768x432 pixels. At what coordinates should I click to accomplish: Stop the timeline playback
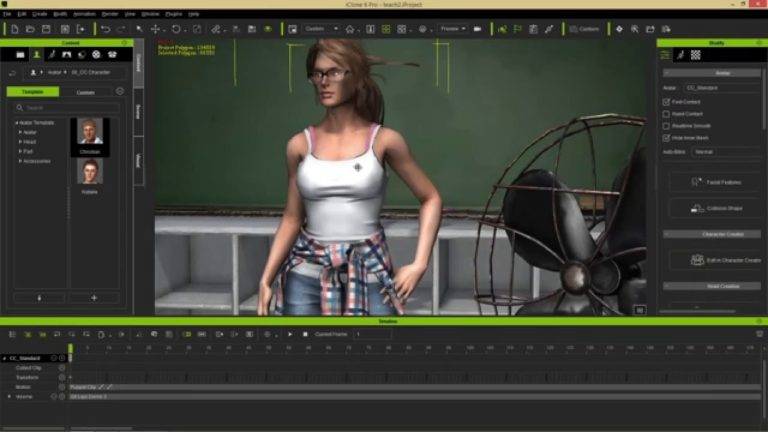305,335
